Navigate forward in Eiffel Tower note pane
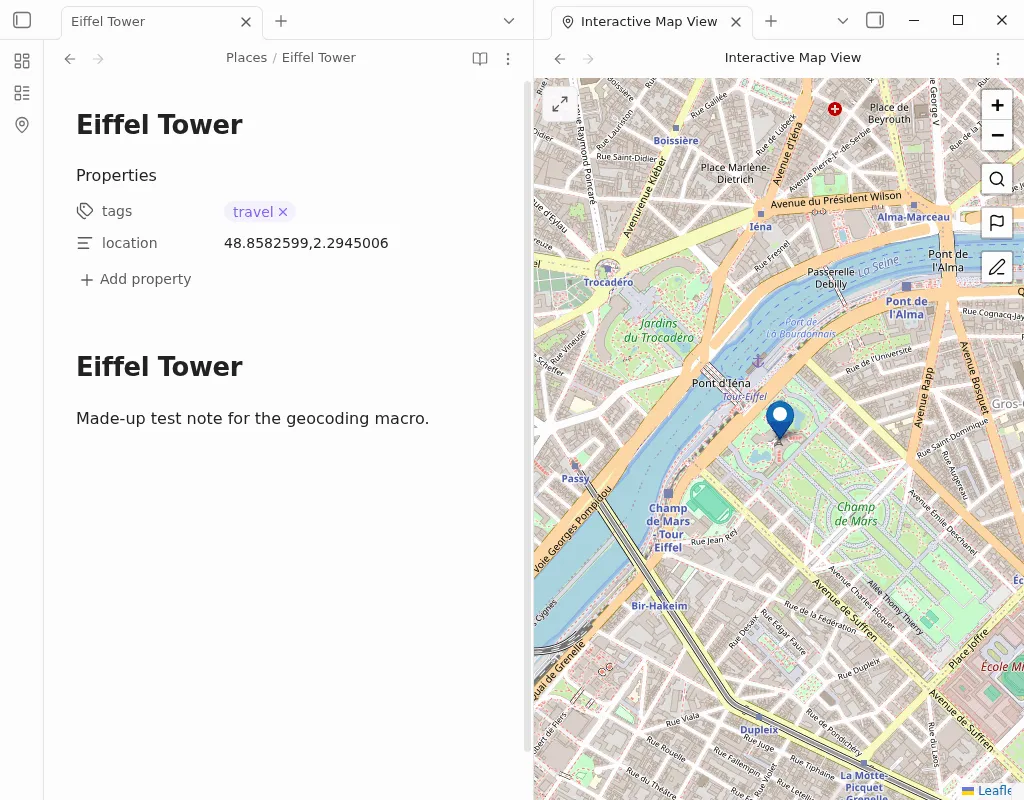Screen dimensions: 1024x800 tap(98, 59)
